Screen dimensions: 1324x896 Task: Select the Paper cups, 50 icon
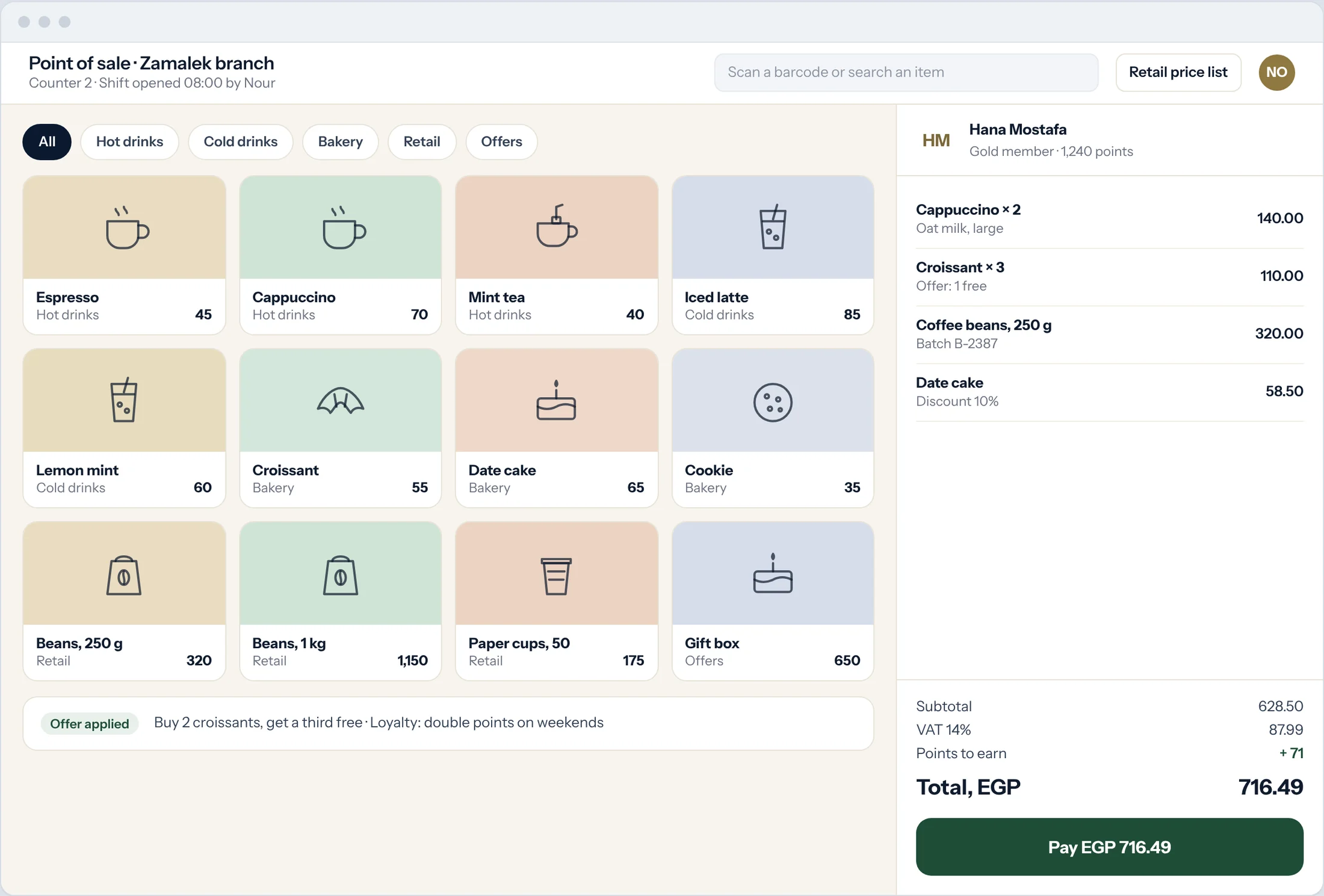[x=556, y=576]
